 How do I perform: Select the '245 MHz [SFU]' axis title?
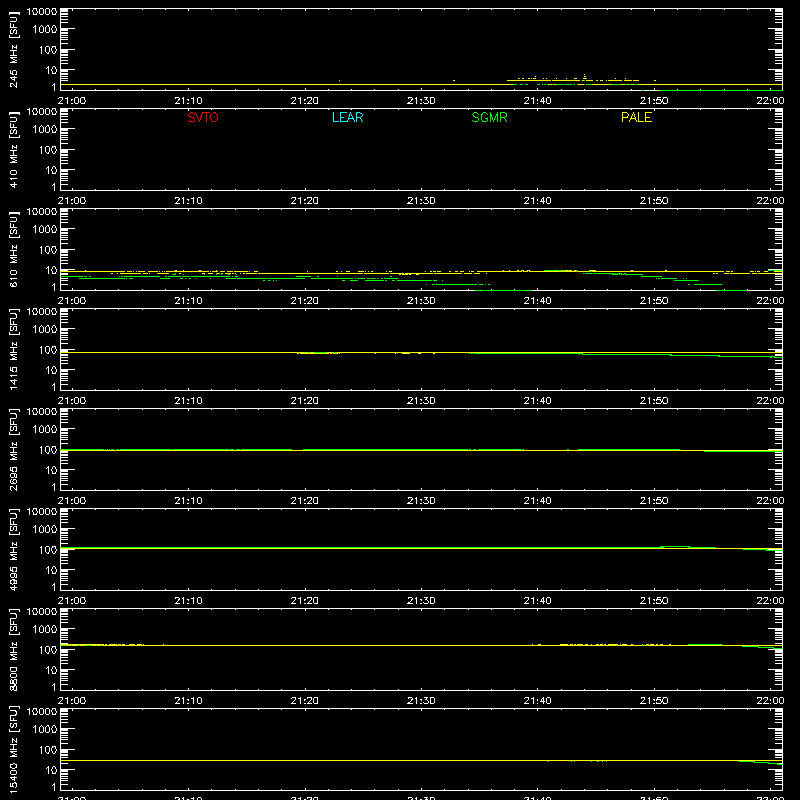click(14, 50)
